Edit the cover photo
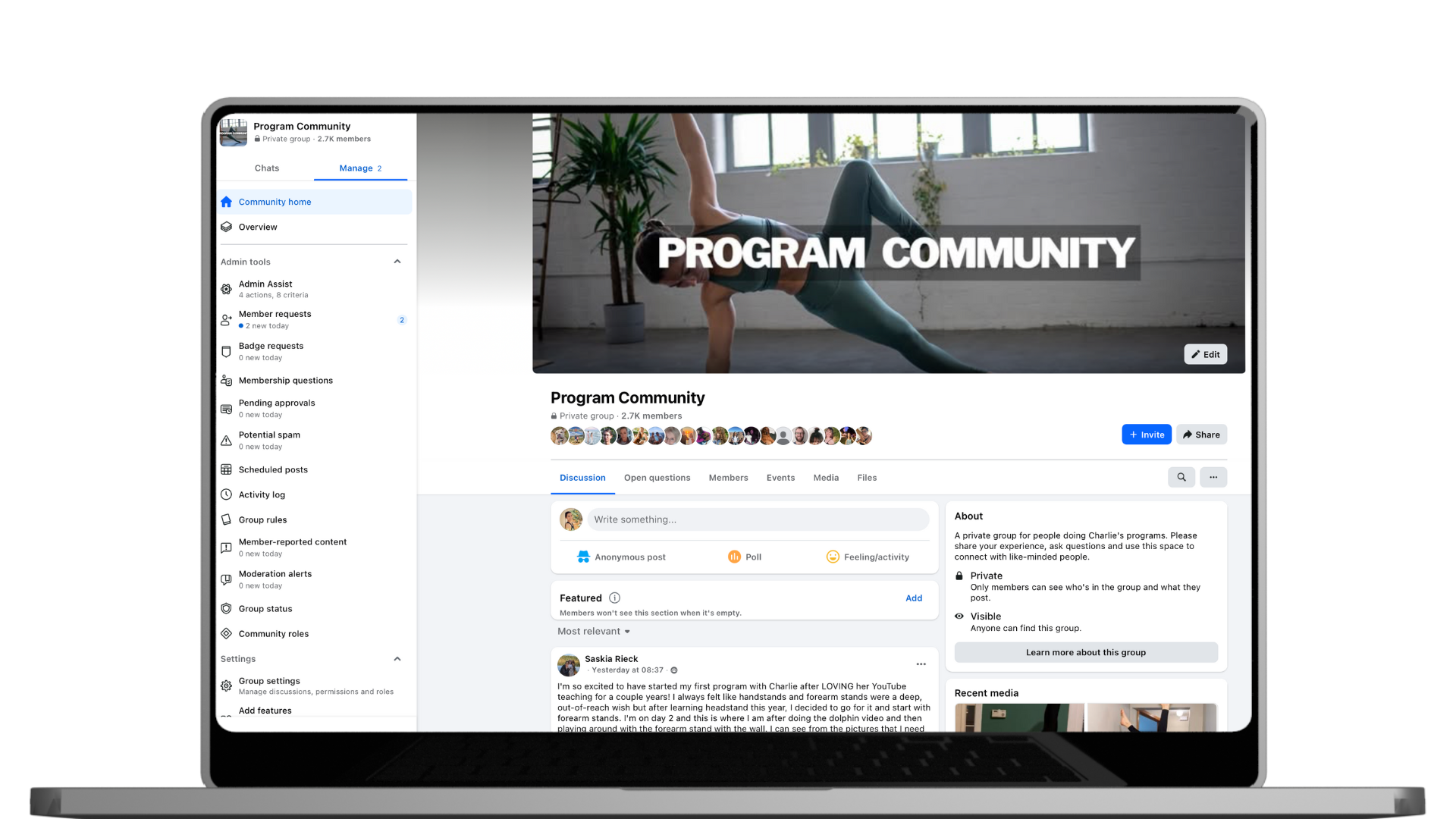The height and width of the screenshot is (819, 1456). [1205, 354]
